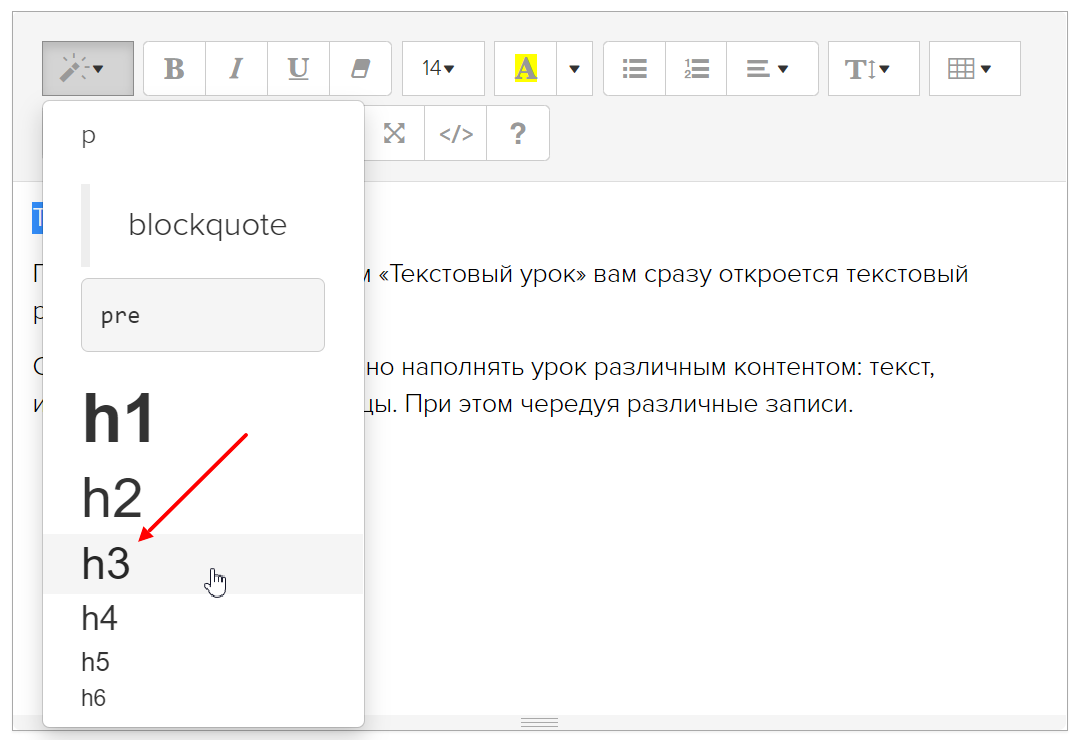Click the eraser clear formatting icon
This screenshot has height=740, width=1080.
(360, 69)
